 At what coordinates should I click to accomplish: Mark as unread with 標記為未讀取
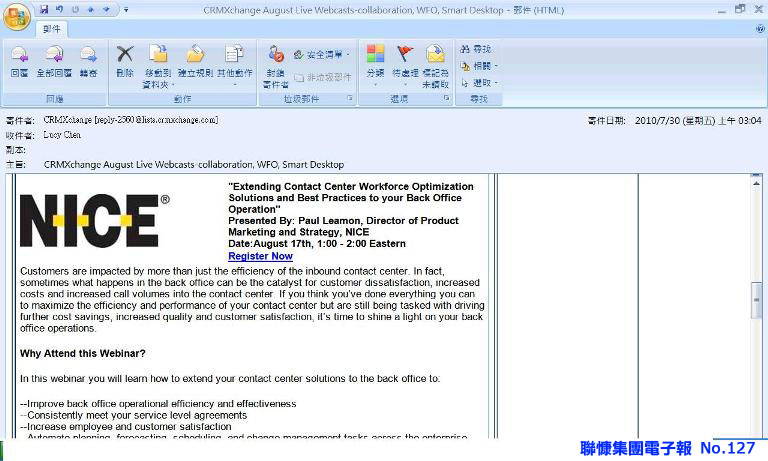pos(435,67)
